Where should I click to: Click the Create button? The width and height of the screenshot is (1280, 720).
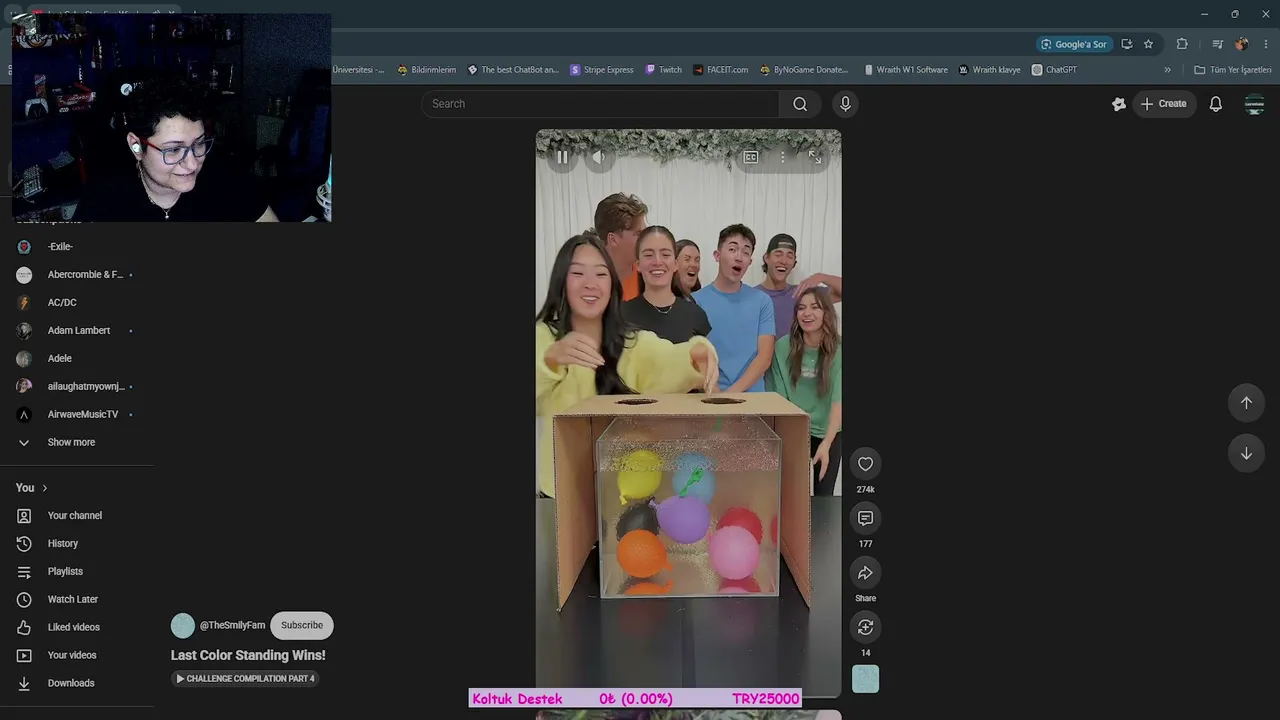[x=1164, y=104]
